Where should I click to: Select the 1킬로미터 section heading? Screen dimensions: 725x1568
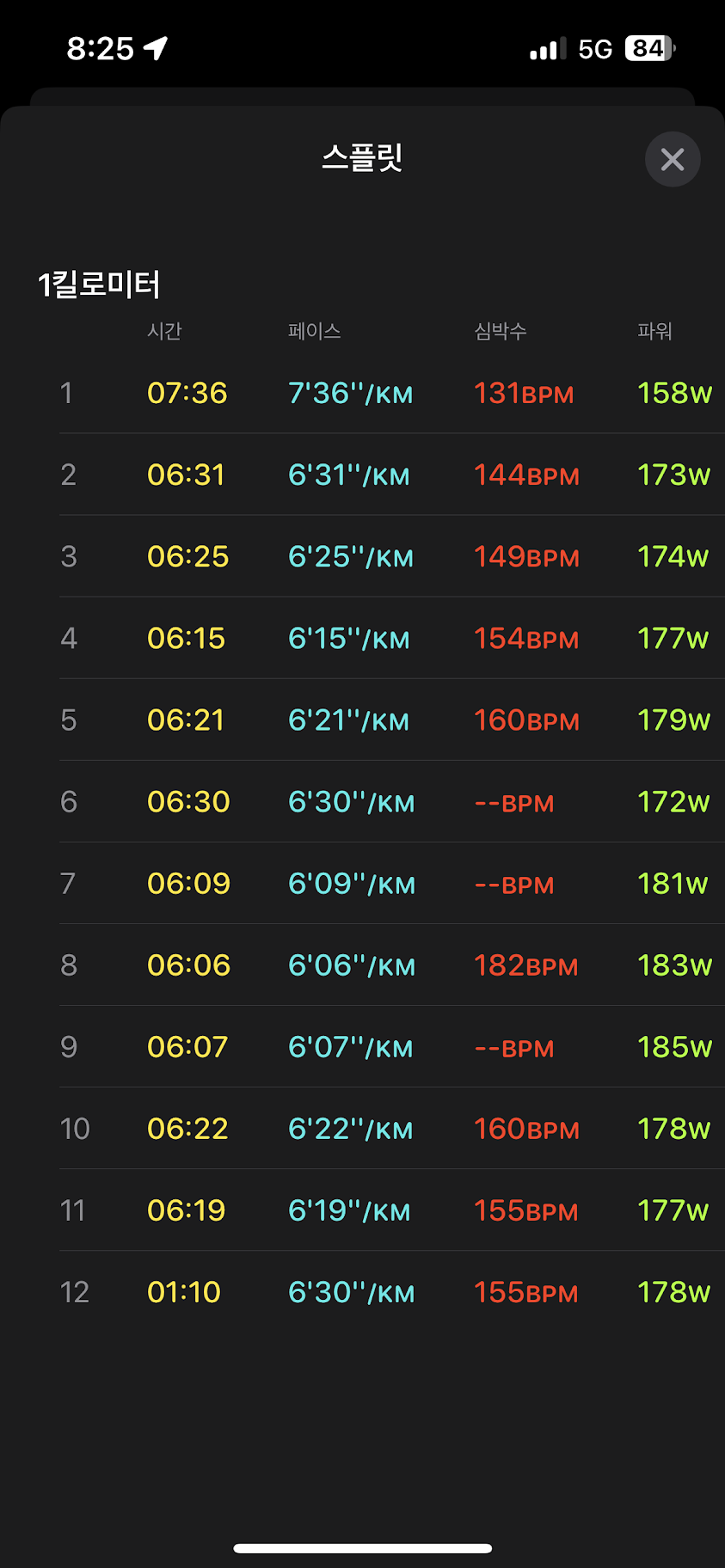[x=99, y=285]
